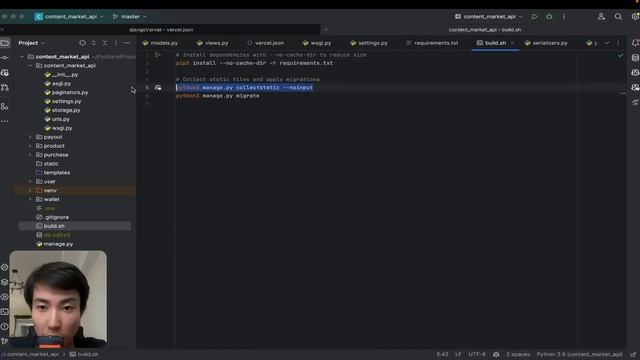Viewport: 640px width, 360px height.
Task: Open the Project tool window icon
Action: [5, 43]
